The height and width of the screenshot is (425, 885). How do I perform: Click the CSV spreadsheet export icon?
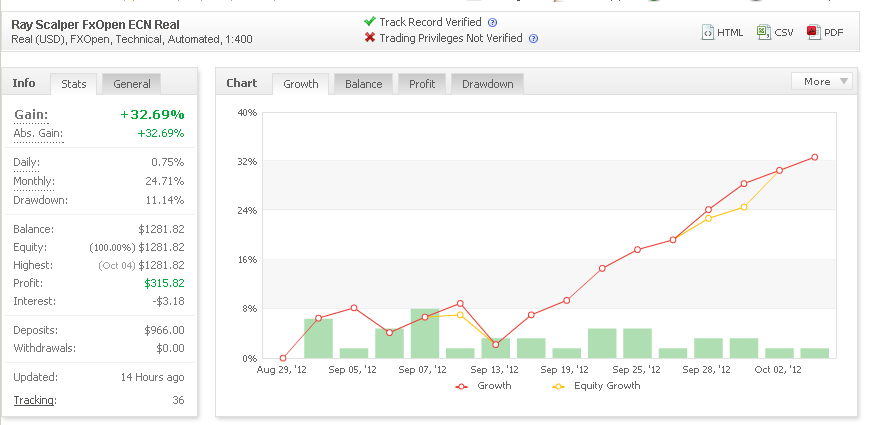tap(764, 32)
